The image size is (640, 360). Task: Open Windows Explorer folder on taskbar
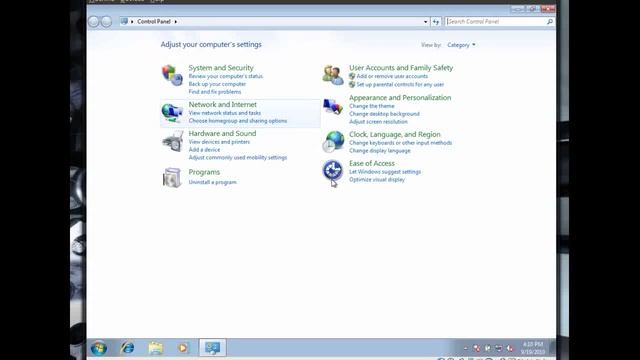coord(156,348)
